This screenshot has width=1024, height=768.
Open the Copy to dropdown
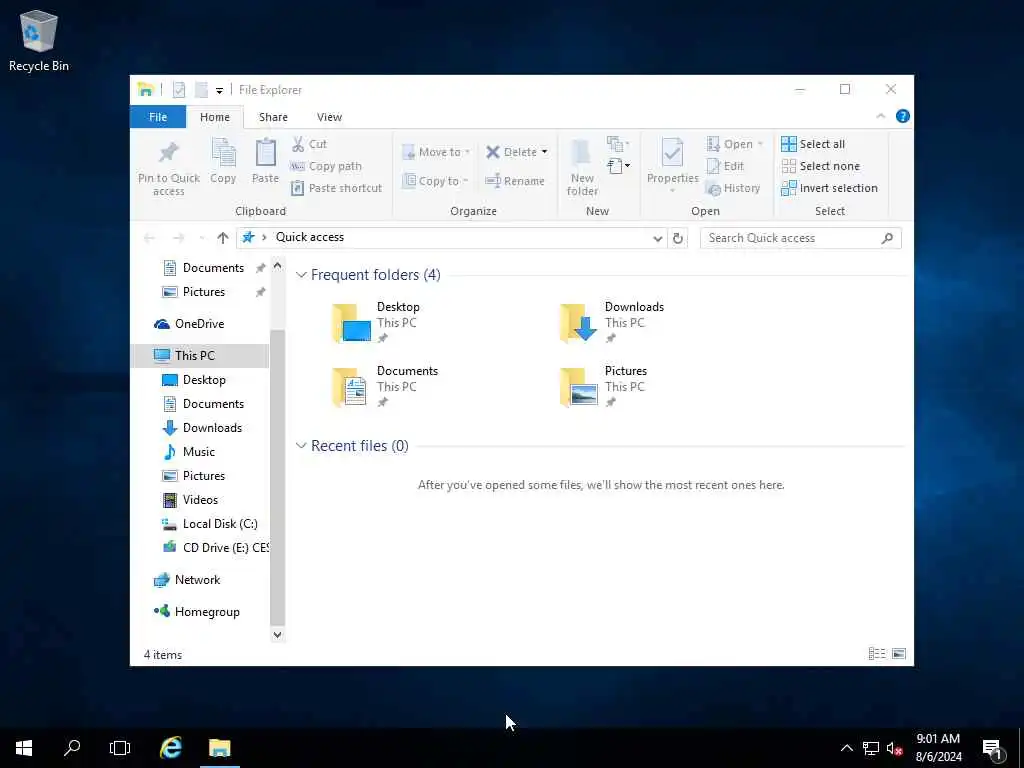(436, 181)
